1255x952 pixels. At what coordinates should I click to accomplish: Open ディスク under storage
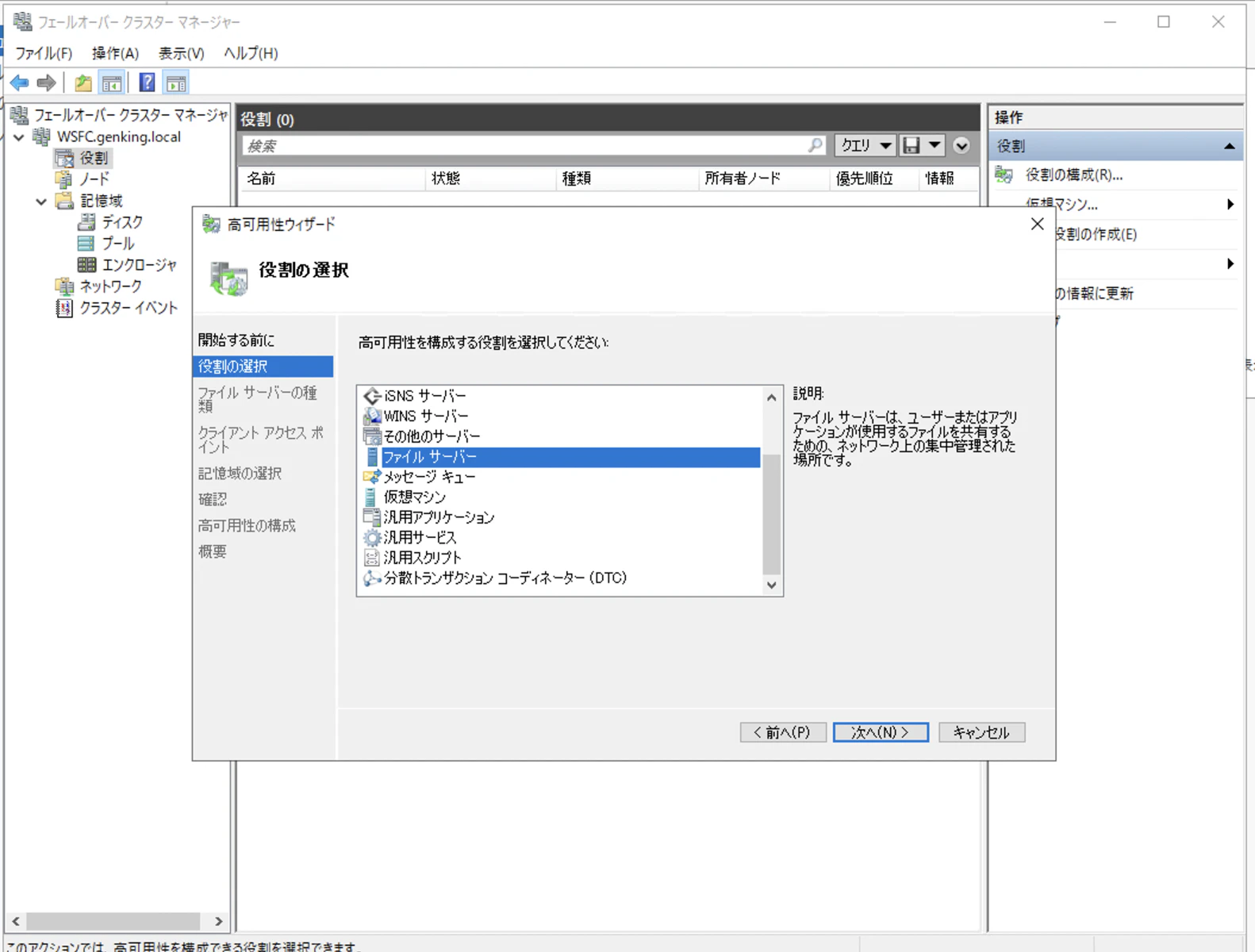pyautogui.click(x=122, y=222)
